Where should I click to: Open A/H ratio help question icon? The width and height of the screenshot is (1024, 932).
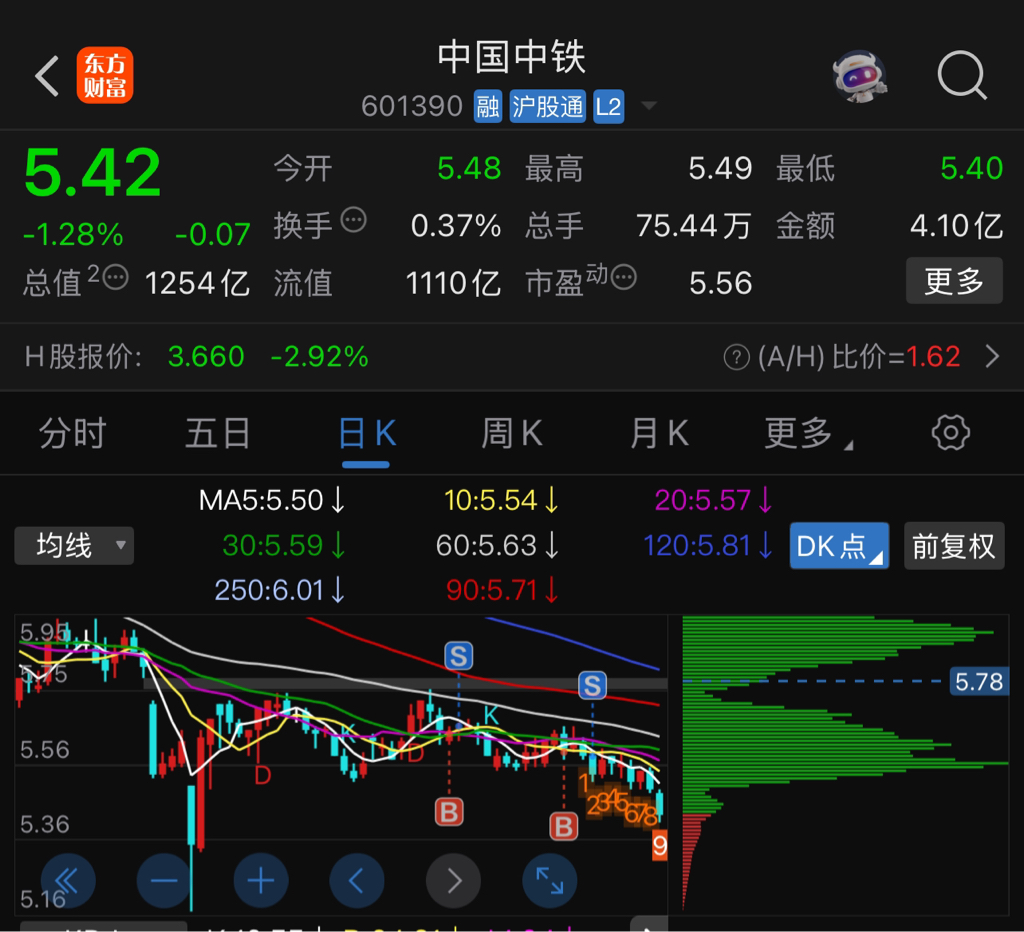coord(737,357)
